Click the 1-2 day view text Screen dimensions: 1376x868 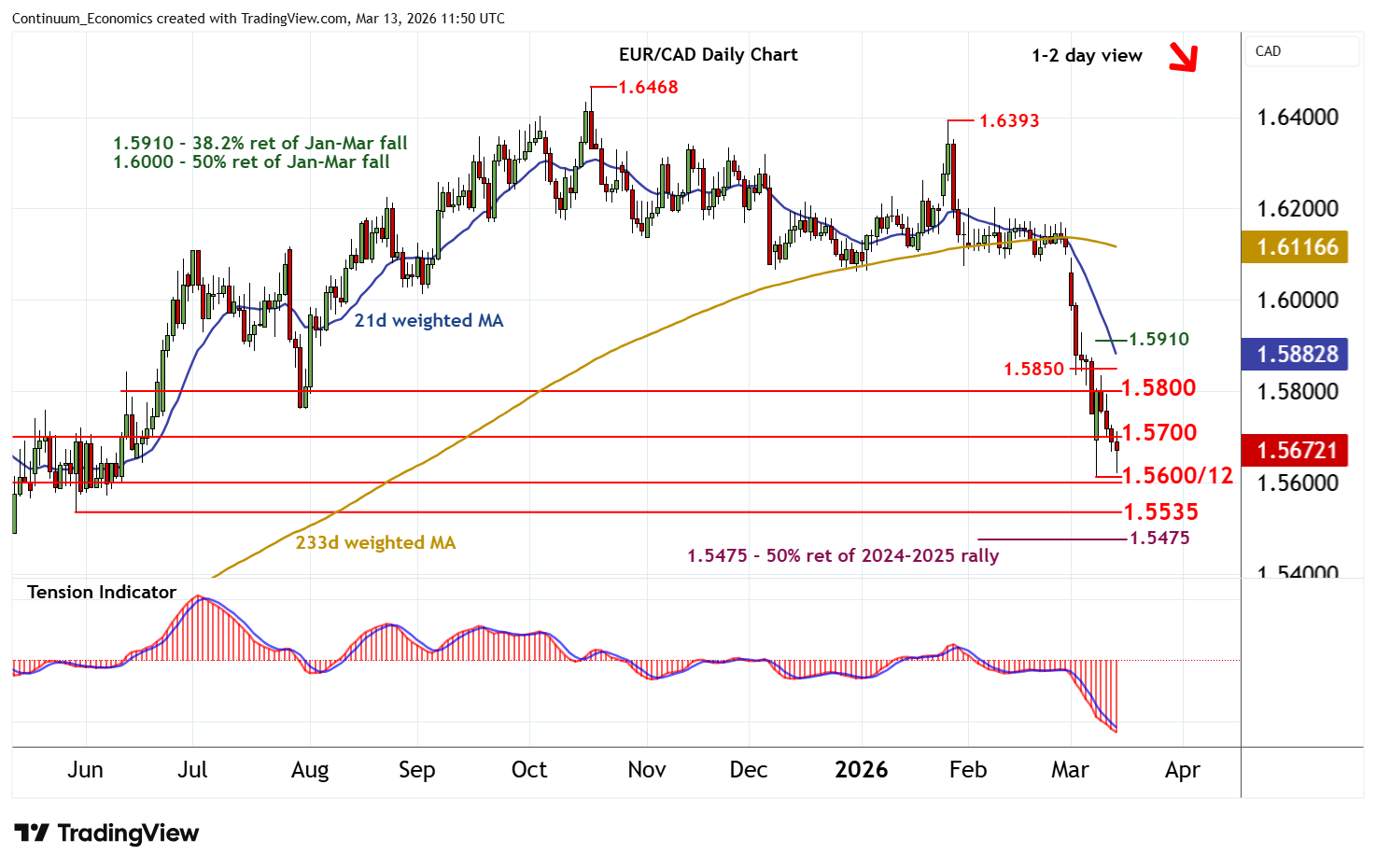pyautogui.click(x=1087, y=55)
